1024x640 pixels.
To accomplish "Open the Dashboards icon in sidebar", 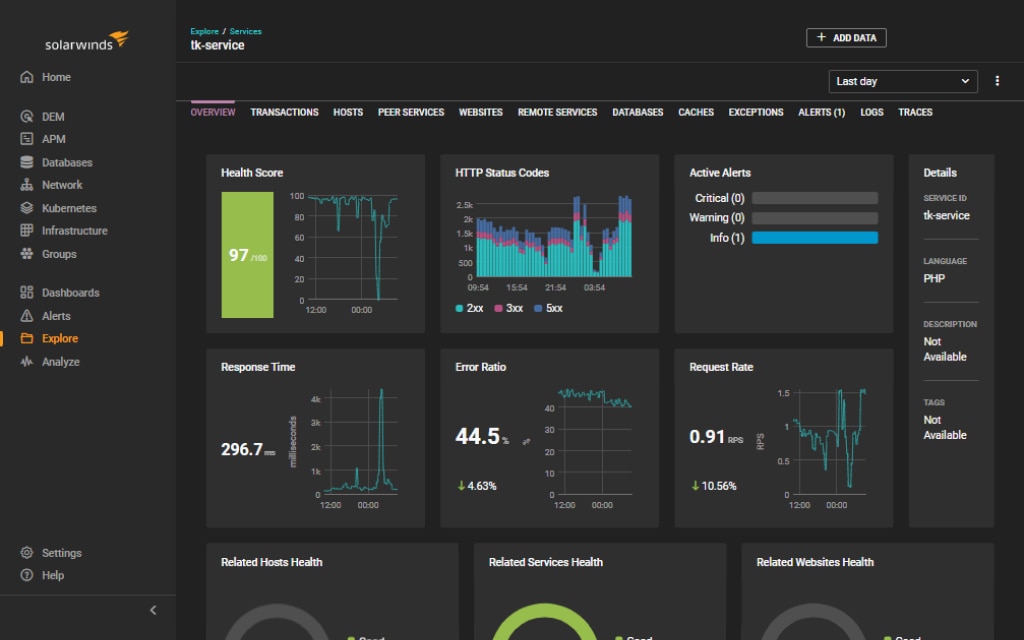I will click(x=27, y=292).
